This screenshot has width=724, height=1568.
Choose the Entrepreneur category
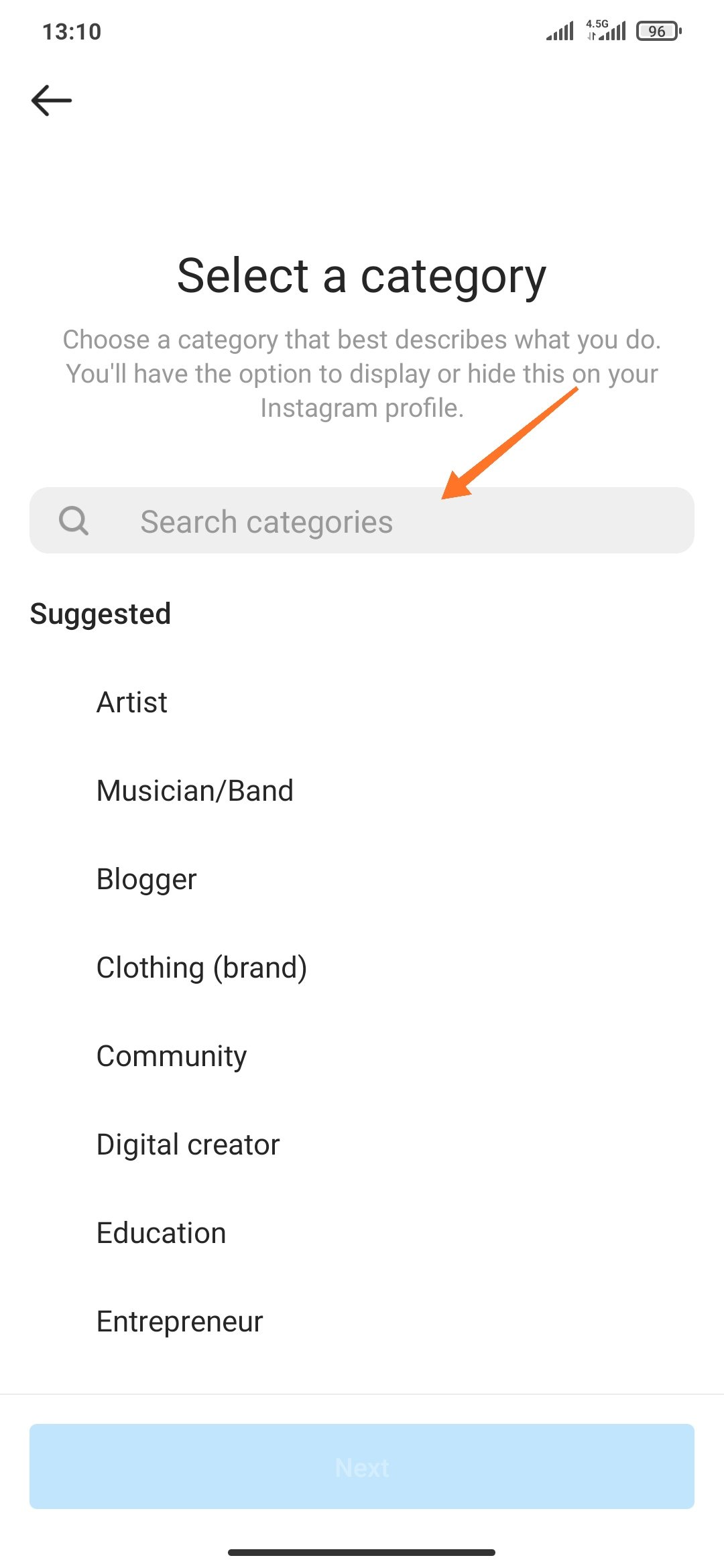click(x=180, y=1321)
